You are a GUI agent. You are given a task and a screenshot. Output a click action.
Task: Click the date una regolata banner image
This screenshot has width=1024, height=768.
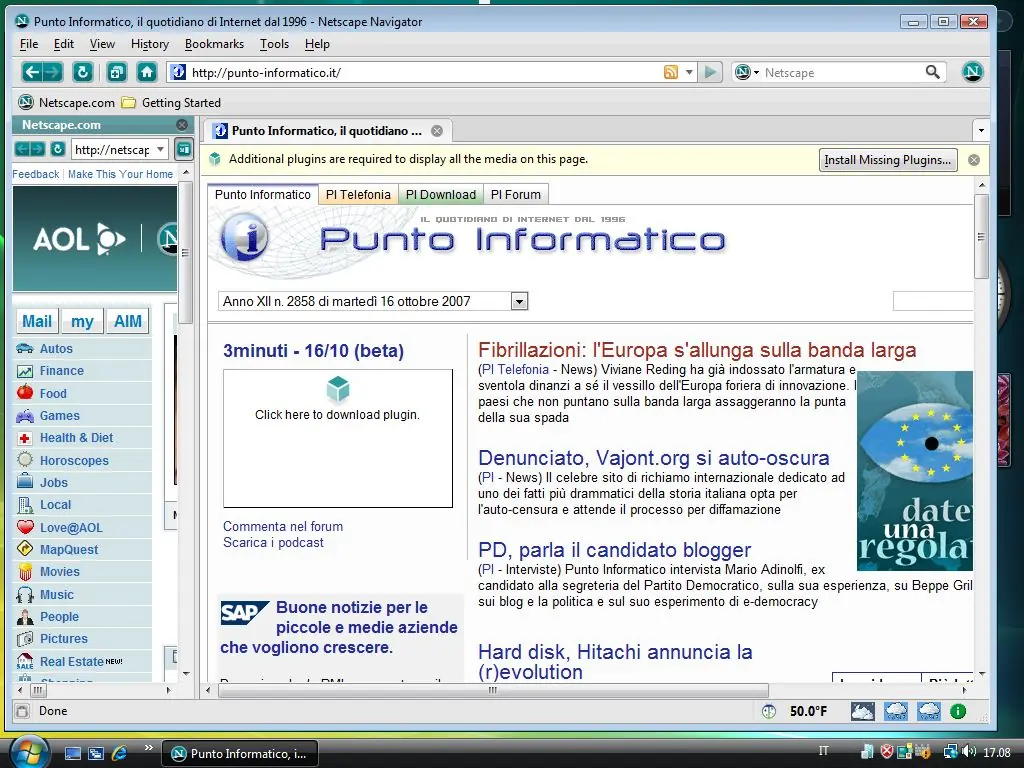coord(914,471)
